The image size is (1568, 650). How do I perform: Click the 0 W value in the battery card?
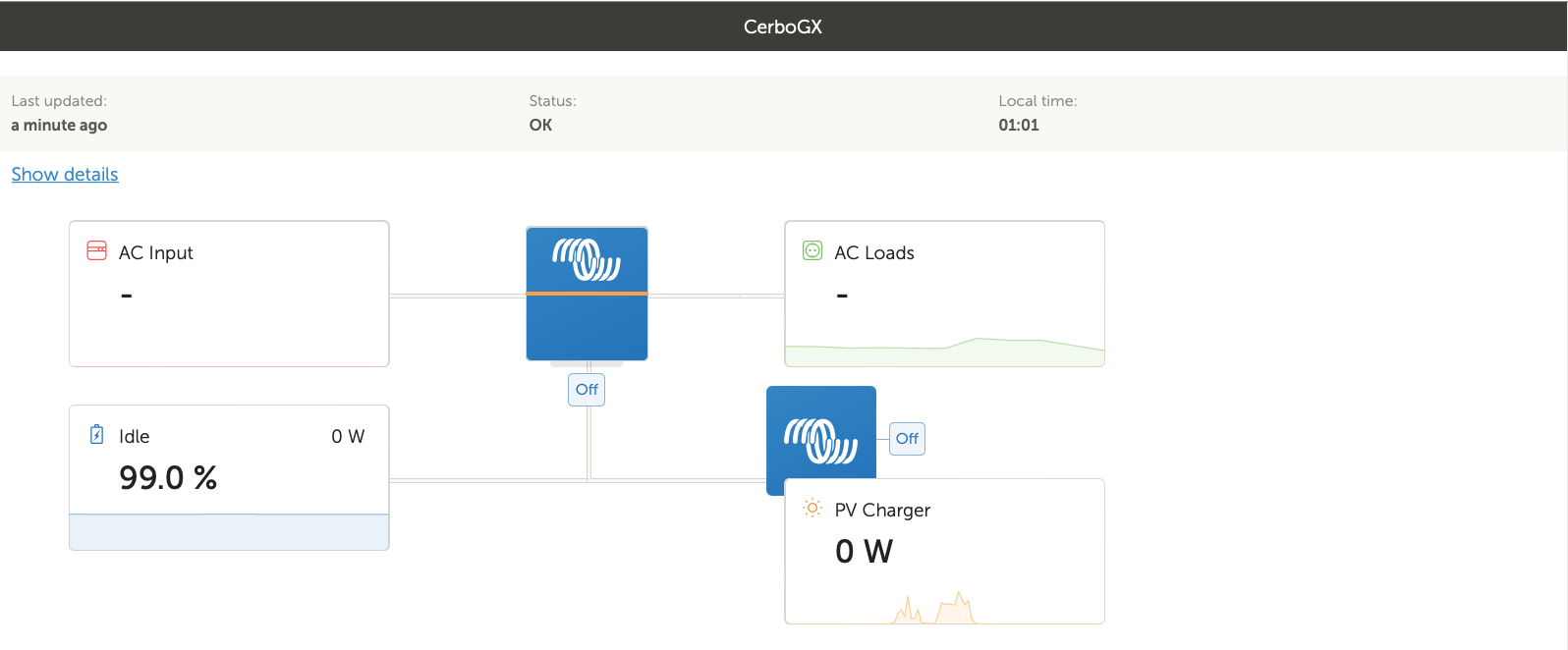pos(348,437)
